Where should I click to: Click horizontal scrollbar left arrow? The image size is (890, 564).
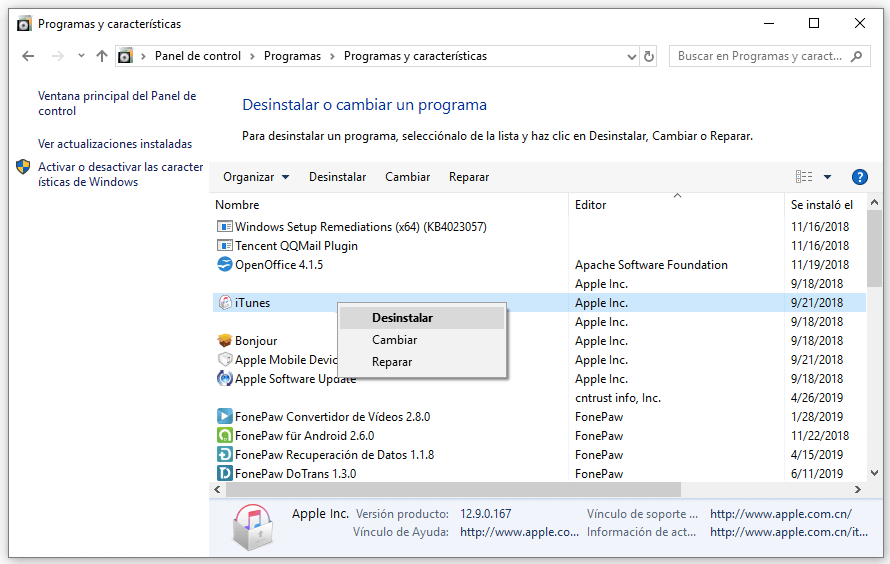coord(217,489)
